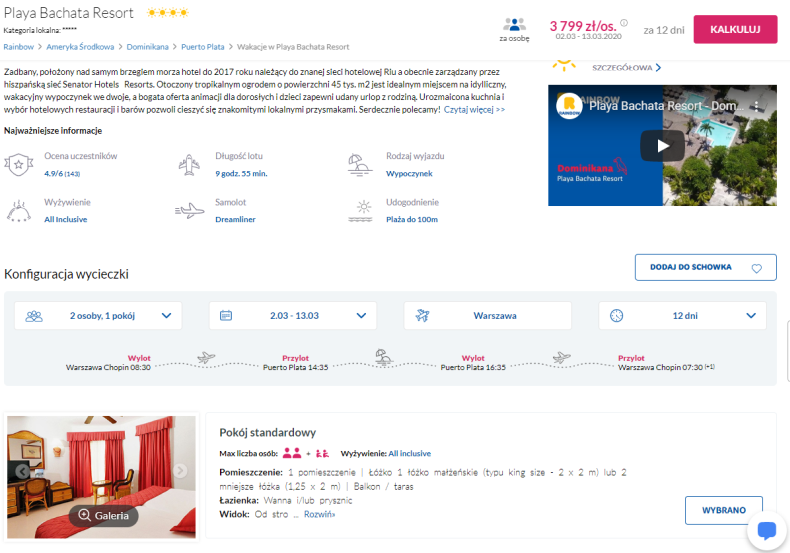790x553 pixels.
Task: Open the Warszawa departure field
Action: [488, 316]
